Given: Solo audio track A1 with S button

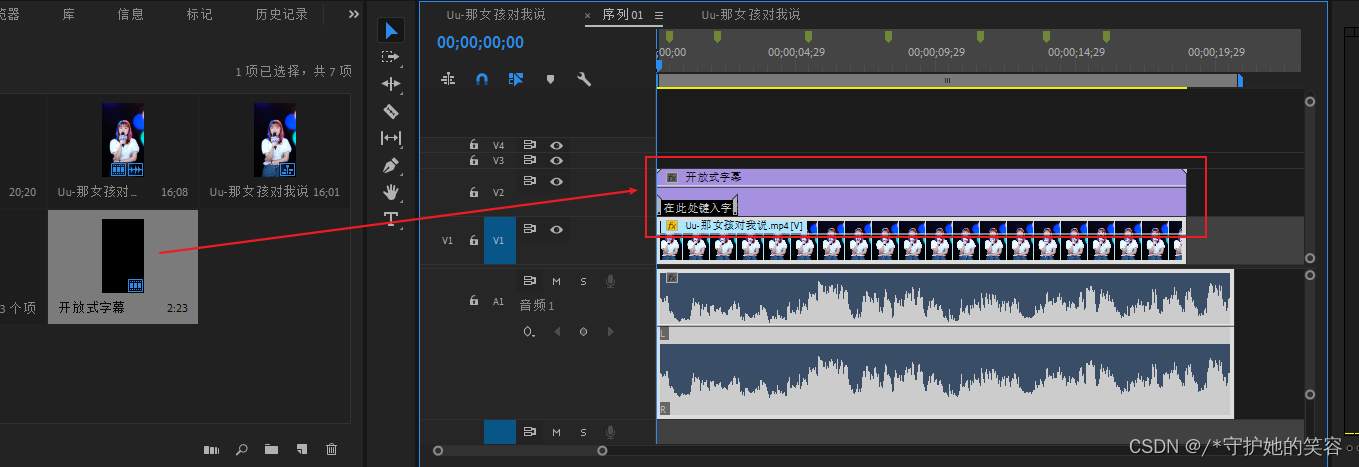Looking at the screenshot, I should [583, 281].
